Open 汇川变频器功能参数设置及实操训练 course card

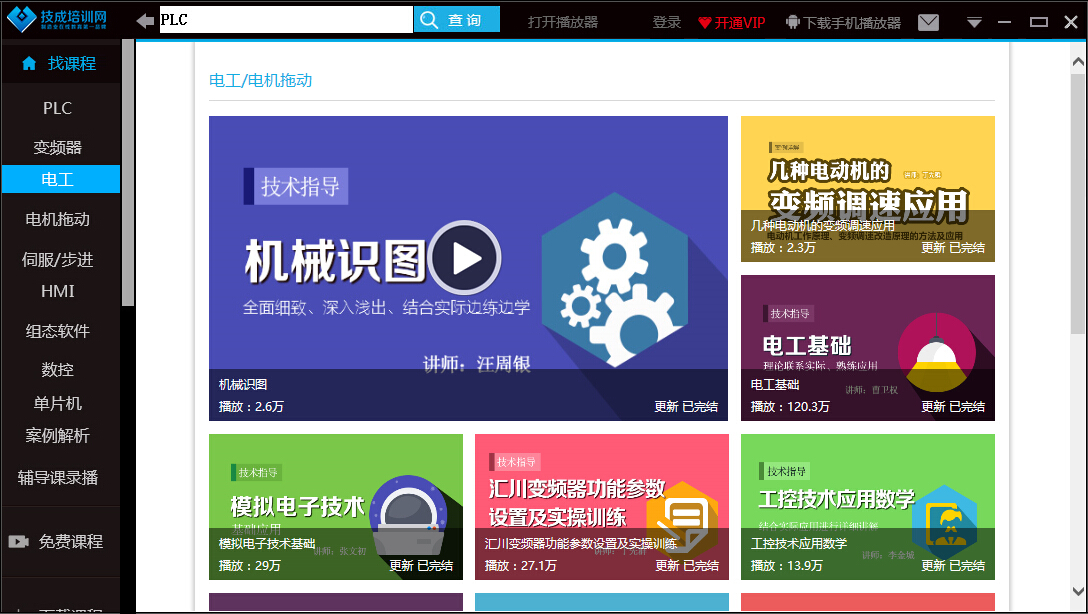(601, 506)
